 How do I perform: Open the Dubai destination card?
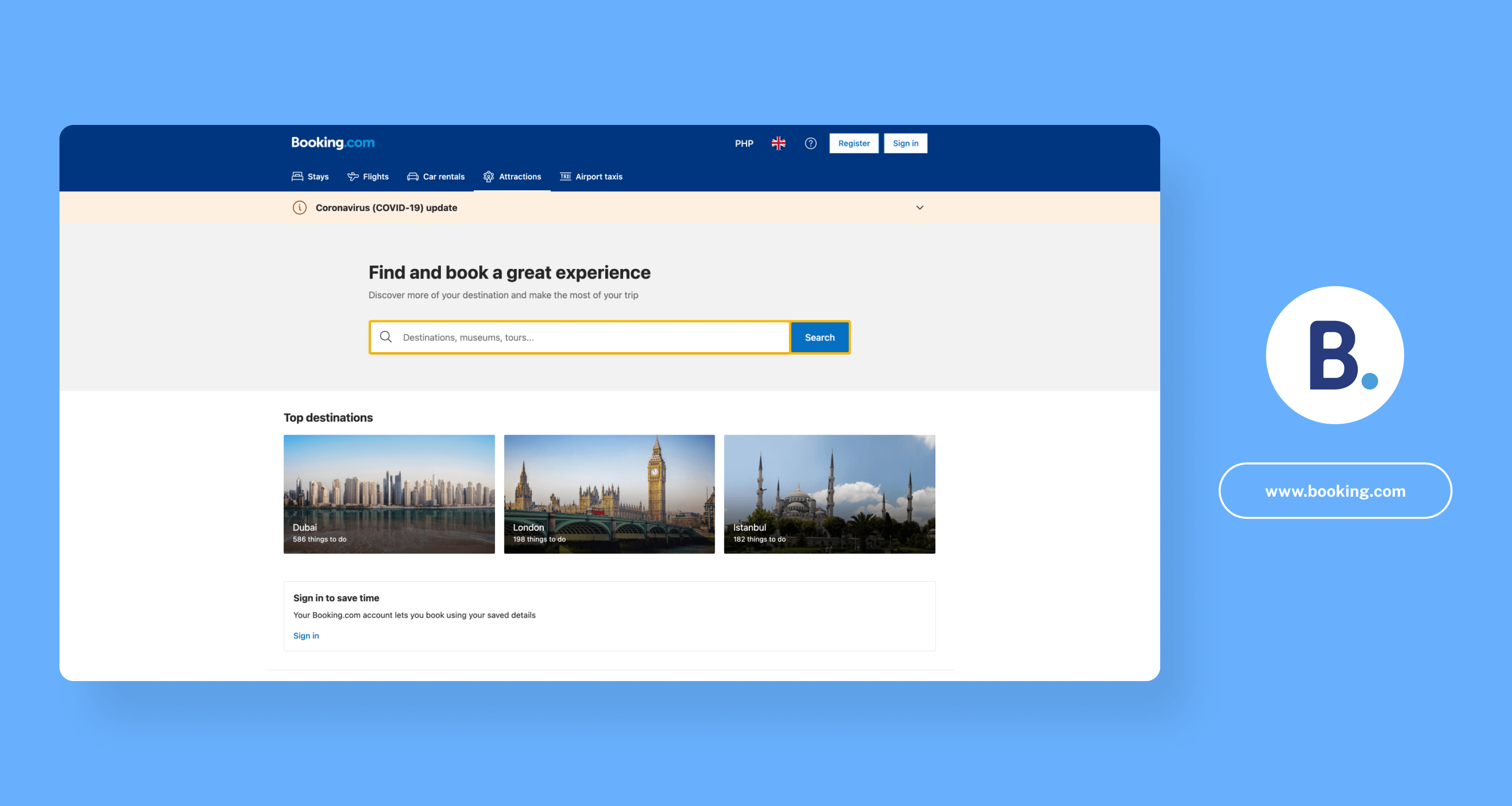389,493
